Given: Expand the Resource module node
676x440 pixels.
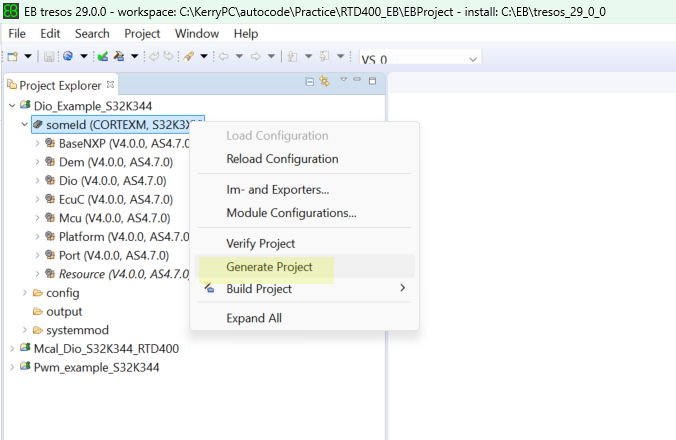Looking at the screenshot, I should click(37, 274).
